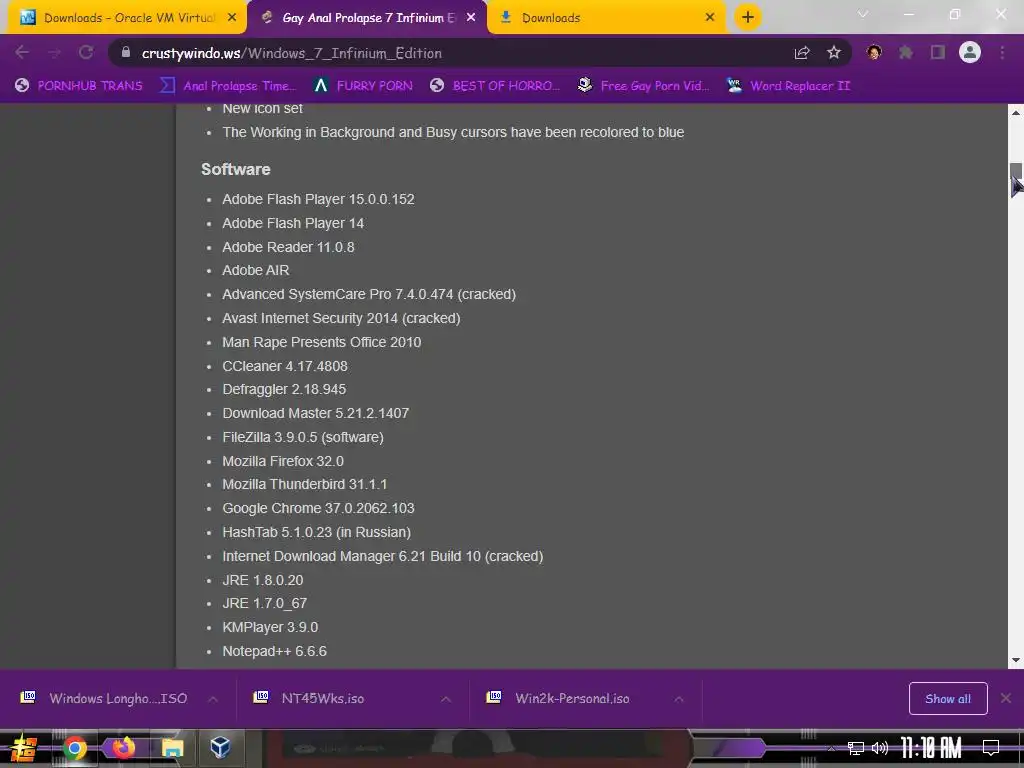
Task: Click the Defraggler 2.18.945 entry
Action: point(284,389)
